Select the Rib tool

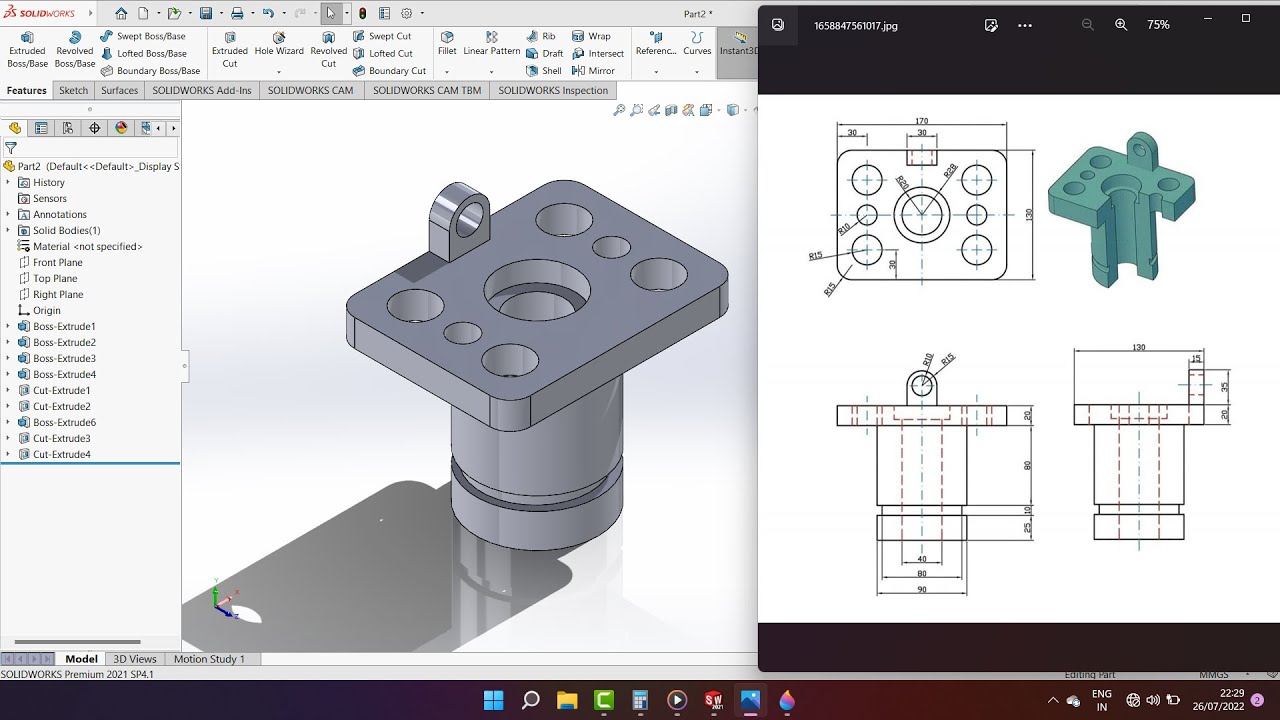pos(541,36)
